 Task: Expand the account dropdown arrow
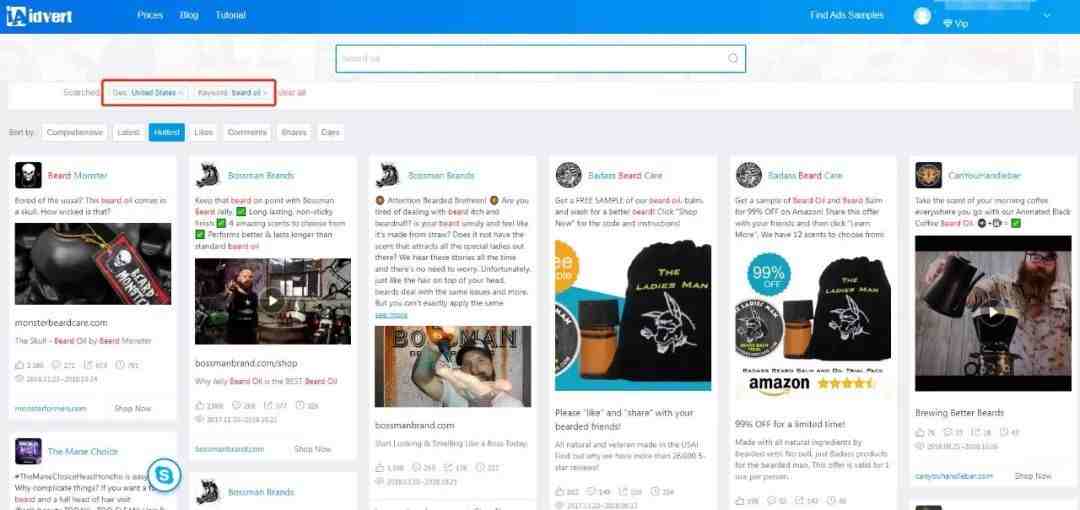1048,15
